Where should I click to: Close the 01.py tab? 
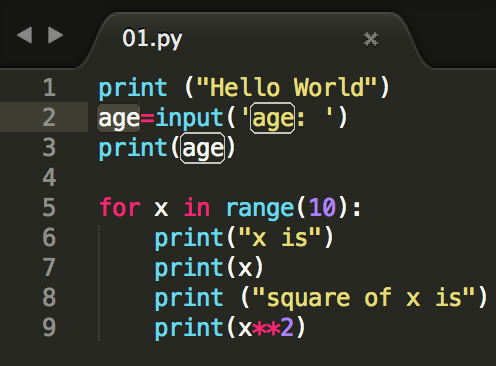click(371, 39)
